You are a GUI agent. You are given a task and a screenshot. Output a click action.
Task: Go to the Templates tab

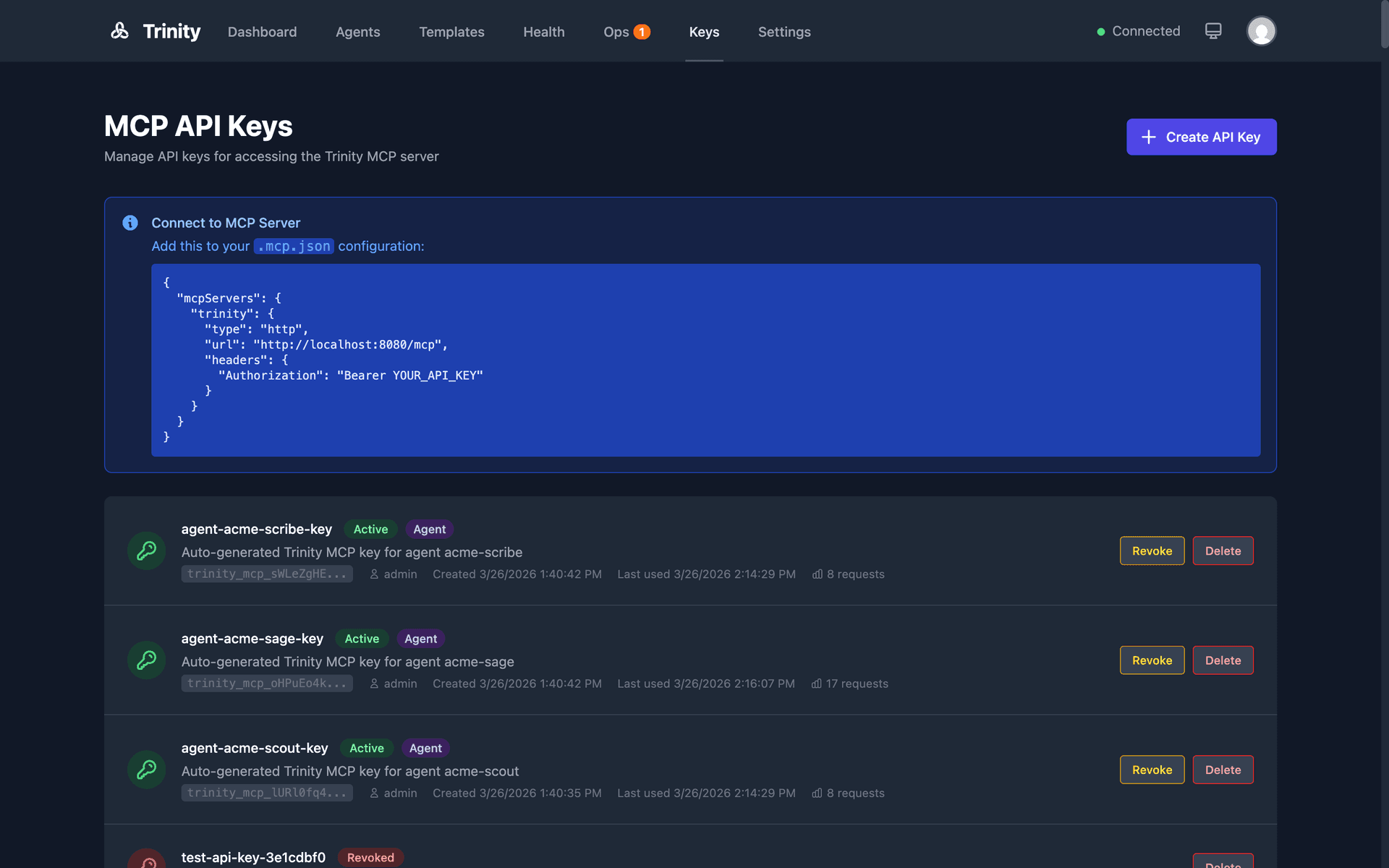click(x=451, y=32)
